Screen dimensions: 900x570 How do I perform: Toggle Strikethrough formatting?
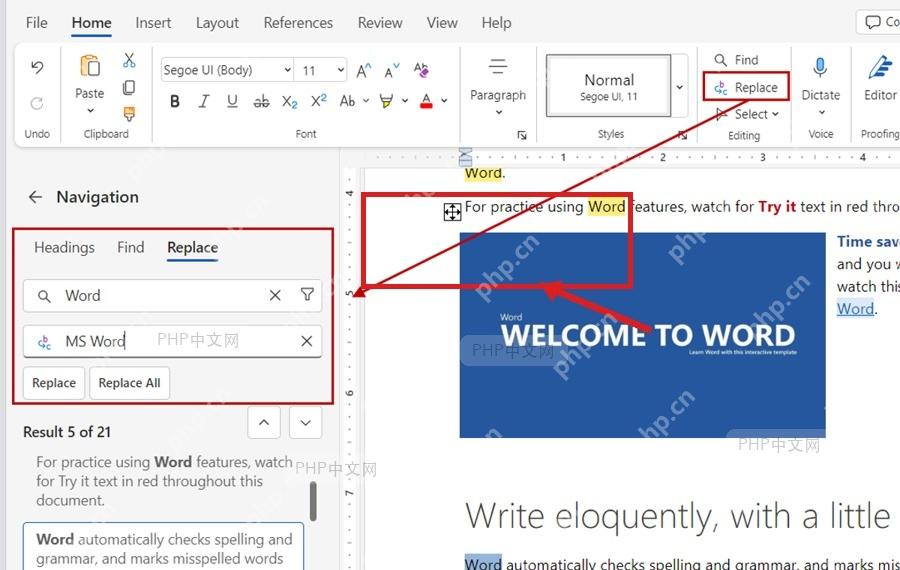point(261,102)
